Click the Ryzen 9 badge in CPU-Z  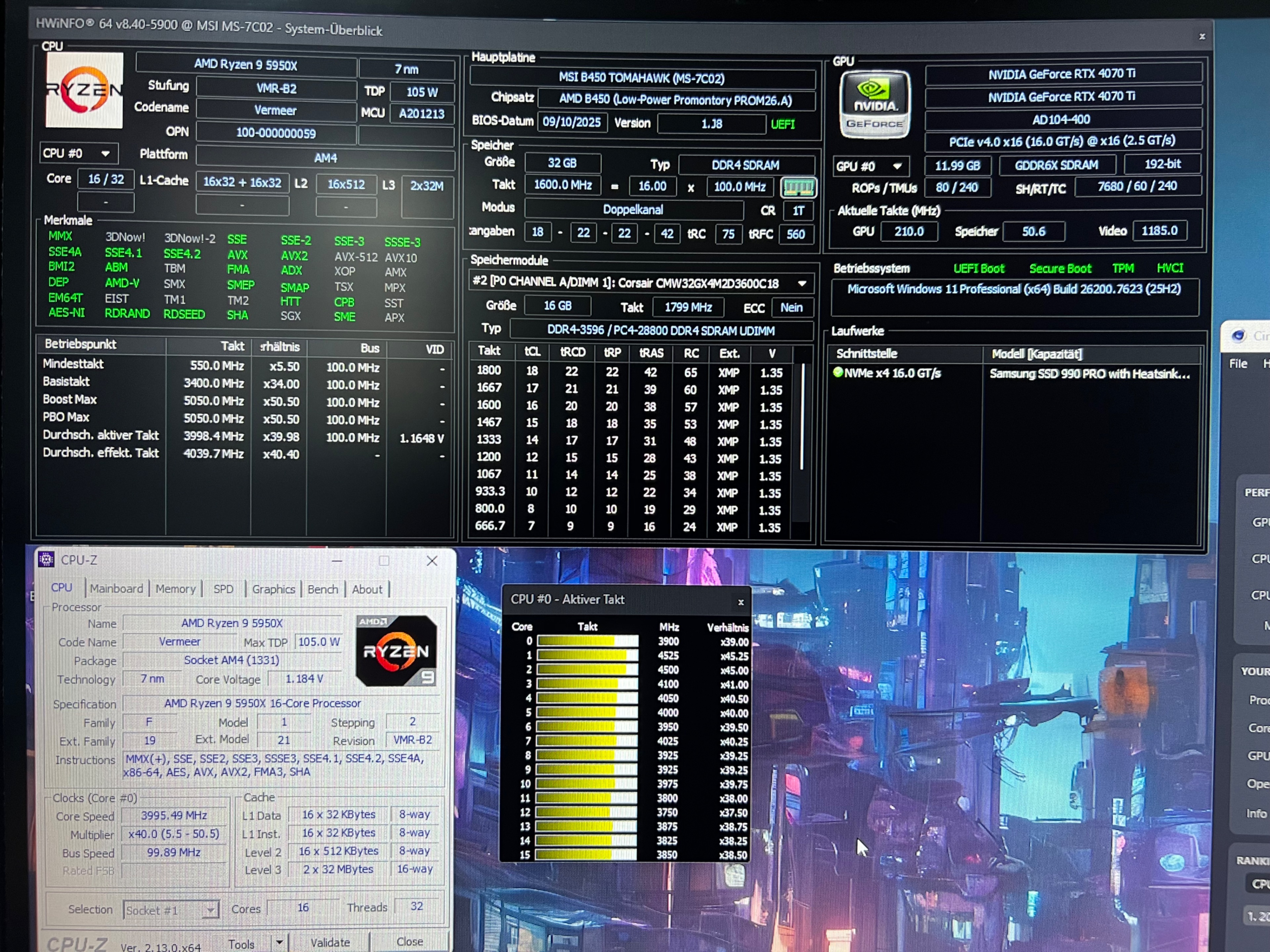click(396, 651)
